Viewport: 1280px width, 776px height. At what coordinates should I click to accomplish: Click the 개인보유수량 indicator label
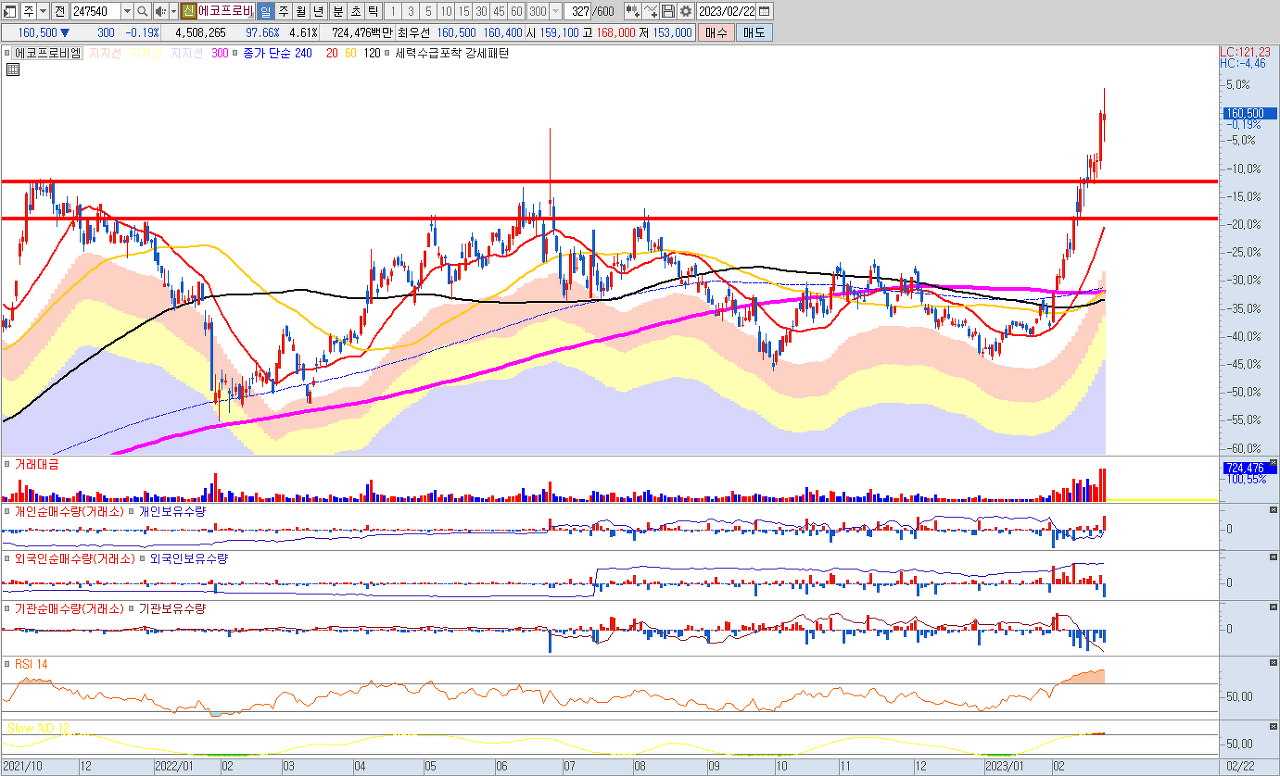[172, 511]
